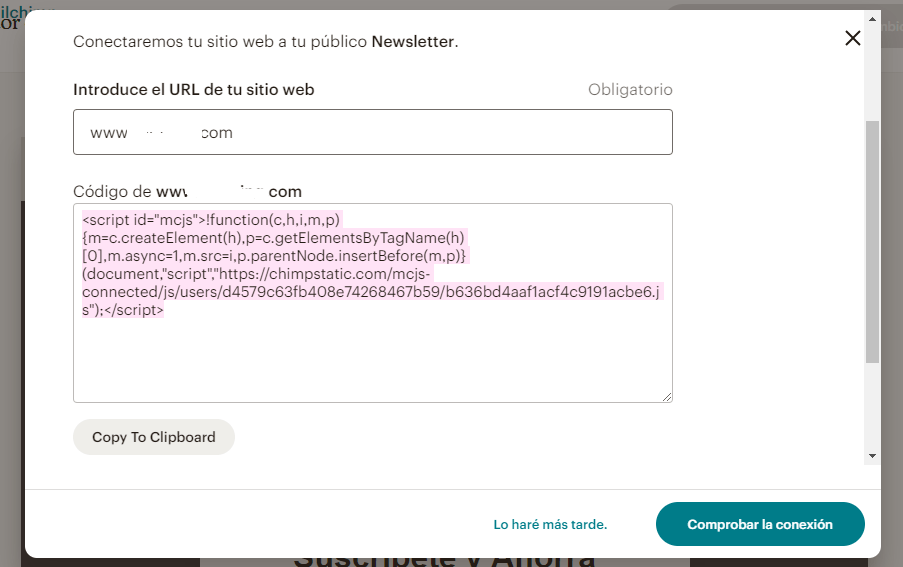Click the 'Introduce el URL de tu sitio web' label
Image resolution: width=903 pixels, height=567 pixels.
pos(194,90)
